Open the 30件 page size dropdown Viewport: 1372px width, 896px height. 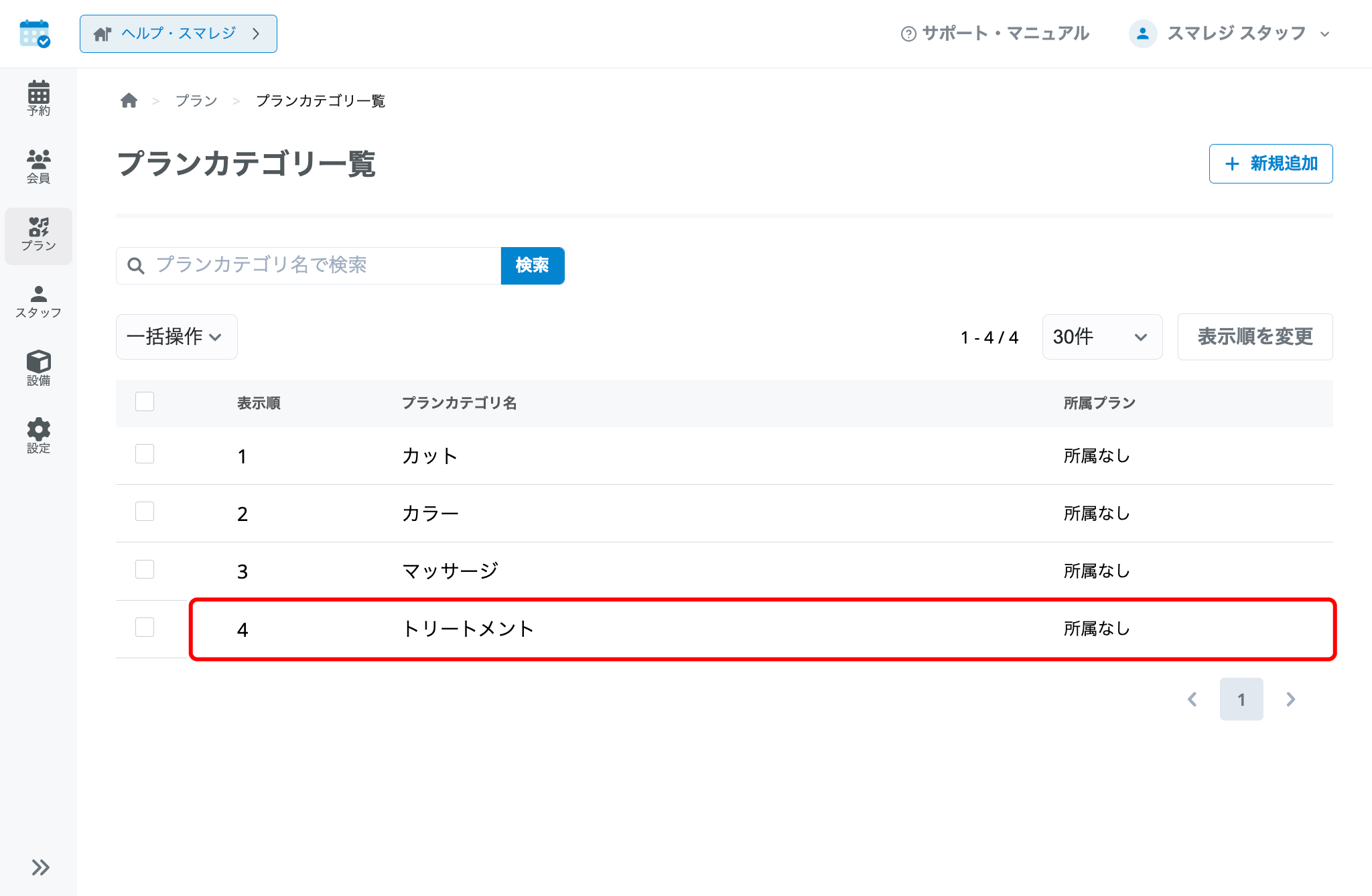click(x=1102, y=337)
